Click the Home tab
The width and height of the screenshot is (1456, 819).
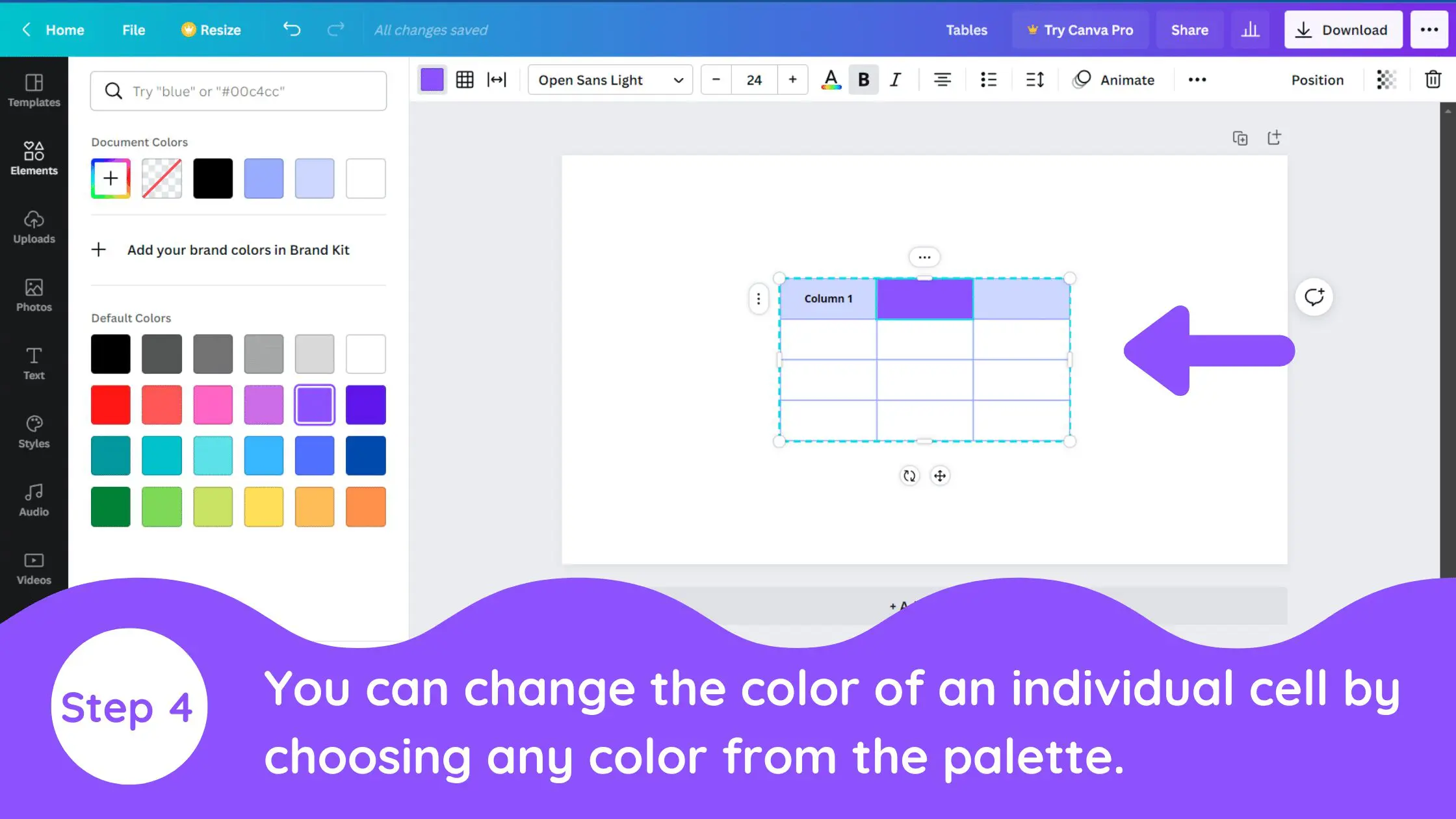coord(64,30)
